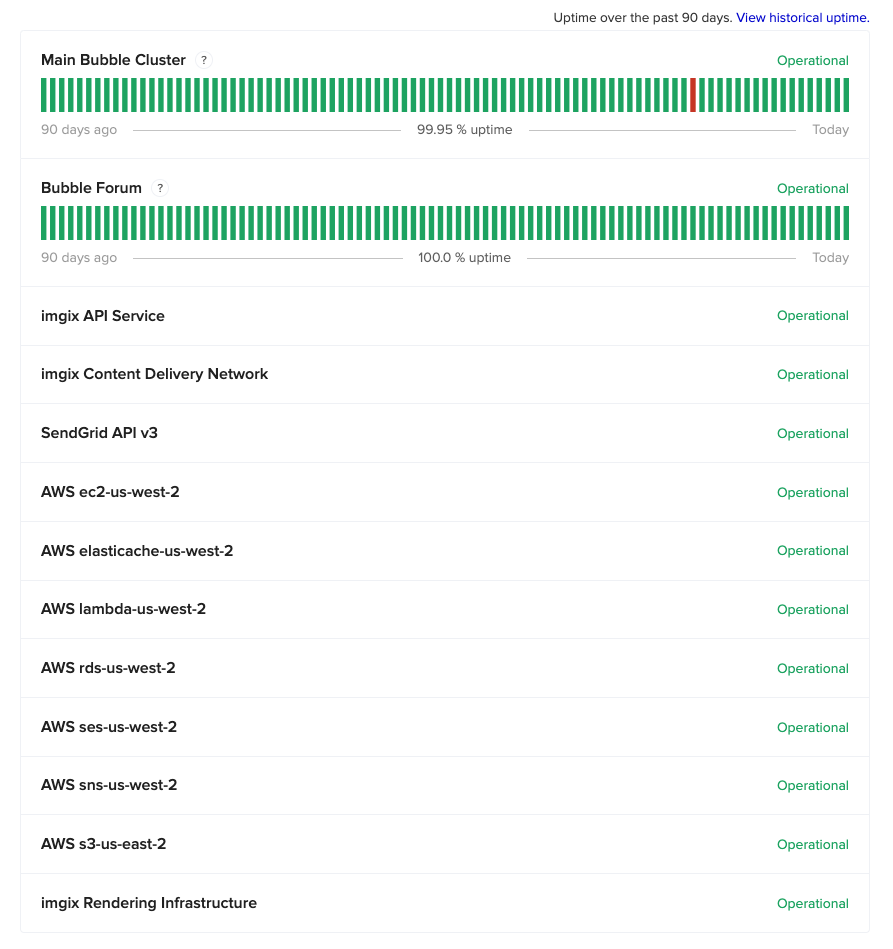
Task: Click the last green bar in Main Bubble Cluster
Action: tap(846, 95)
